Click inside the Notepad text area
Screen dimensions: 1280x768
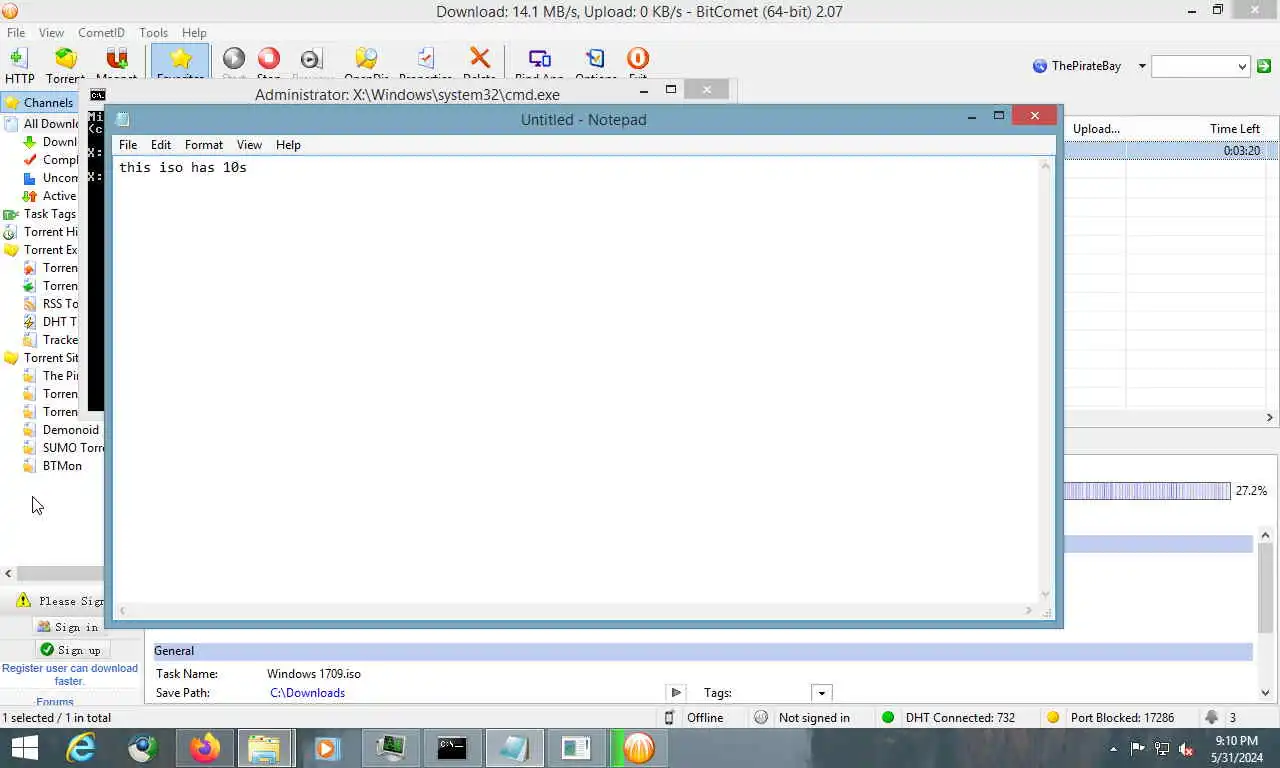pos(576,380)
